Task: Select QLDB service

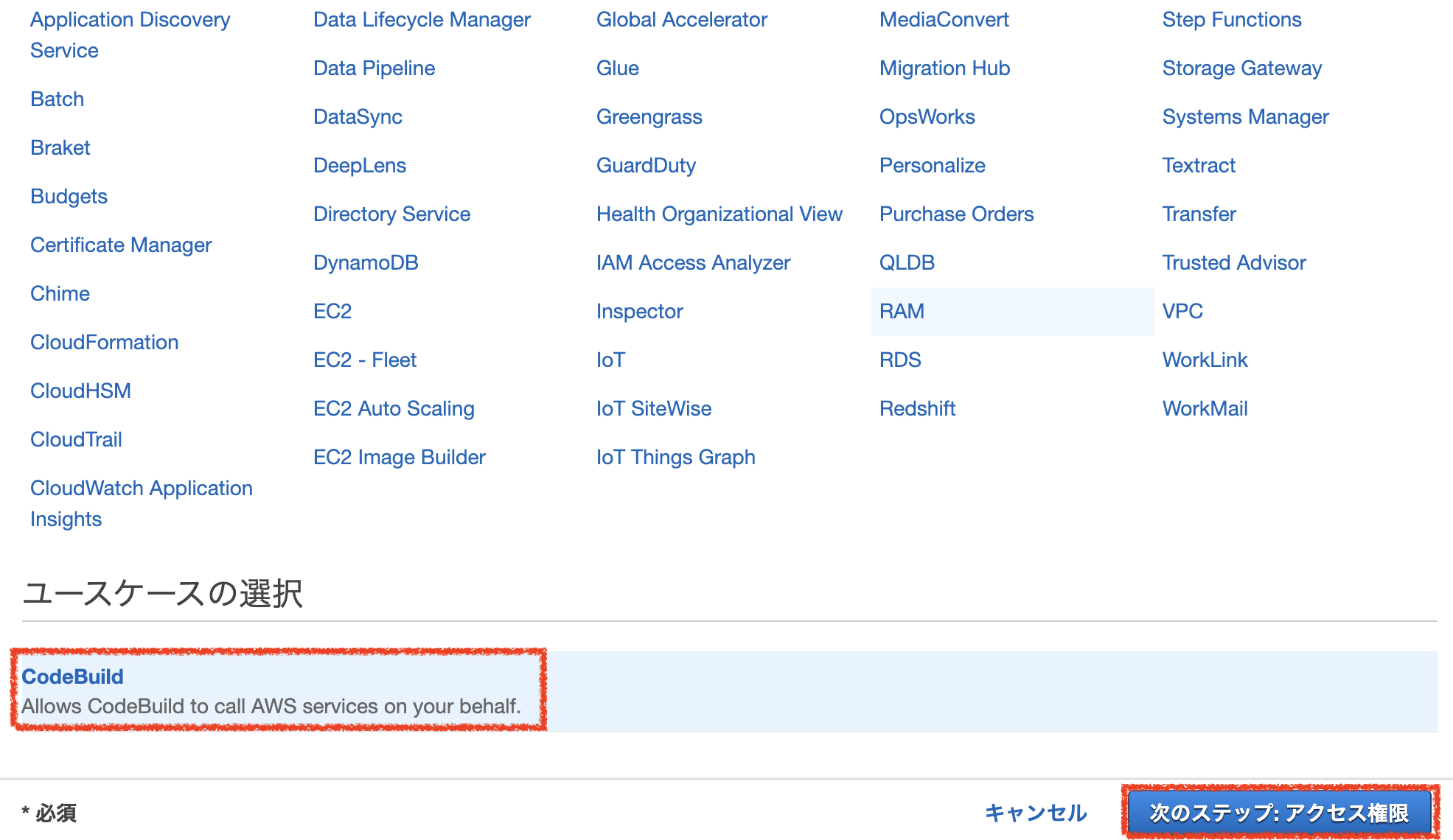Action: point(907,262)
